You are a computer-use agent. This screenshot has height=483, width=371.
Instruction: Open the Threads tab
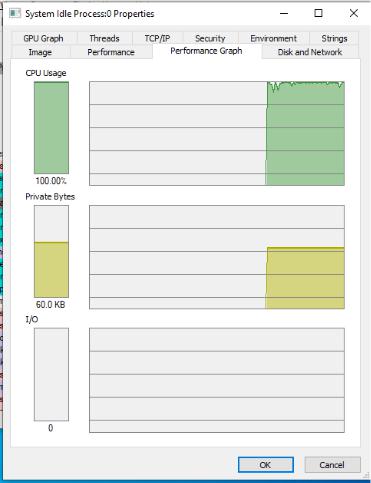point(104,38)
